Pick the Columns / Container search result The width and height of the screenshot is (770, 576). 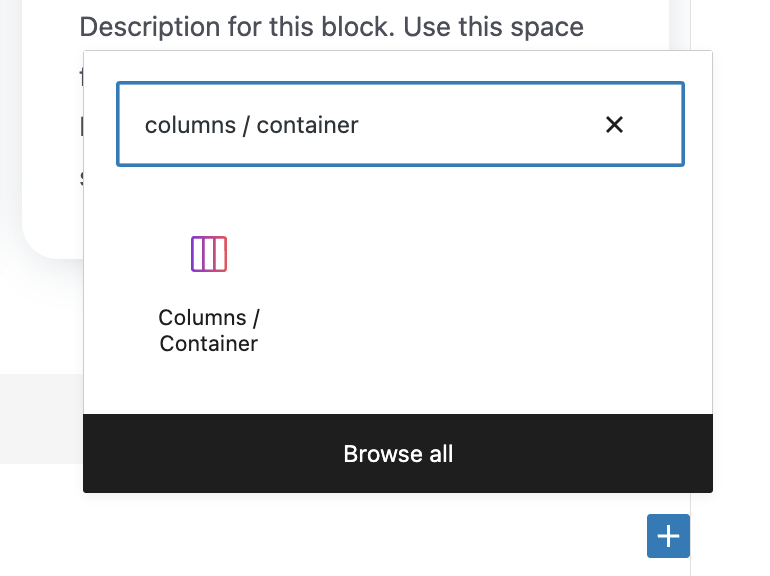[x=209, y=295]
